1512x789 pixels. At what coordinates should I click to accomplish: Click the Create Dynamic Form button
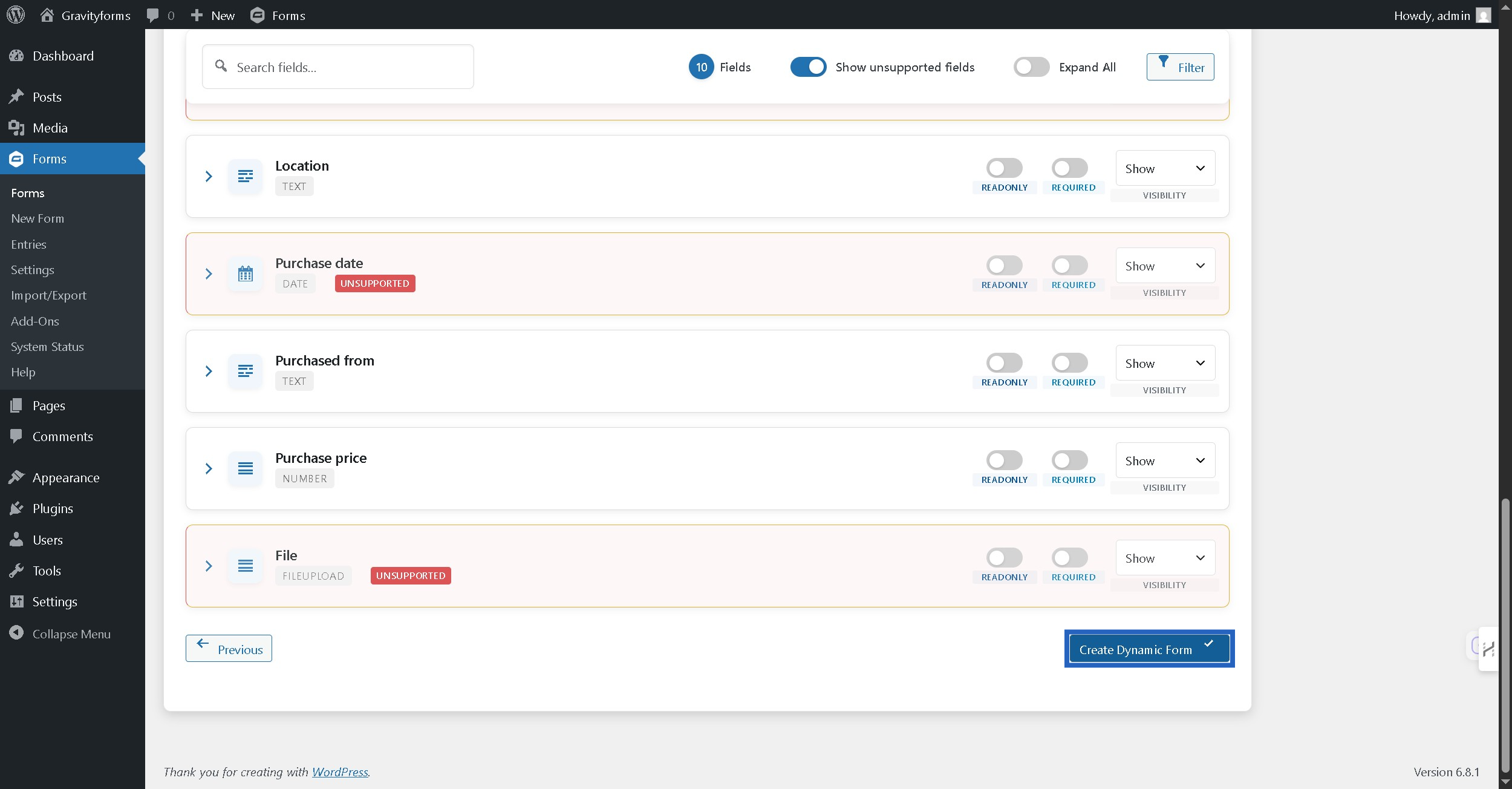1148,649
